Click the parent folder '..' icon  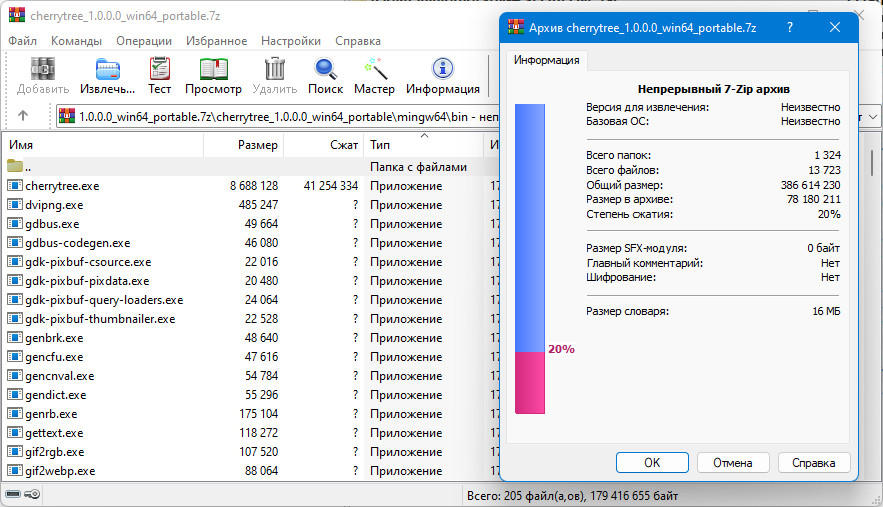[x=15, y=166]
